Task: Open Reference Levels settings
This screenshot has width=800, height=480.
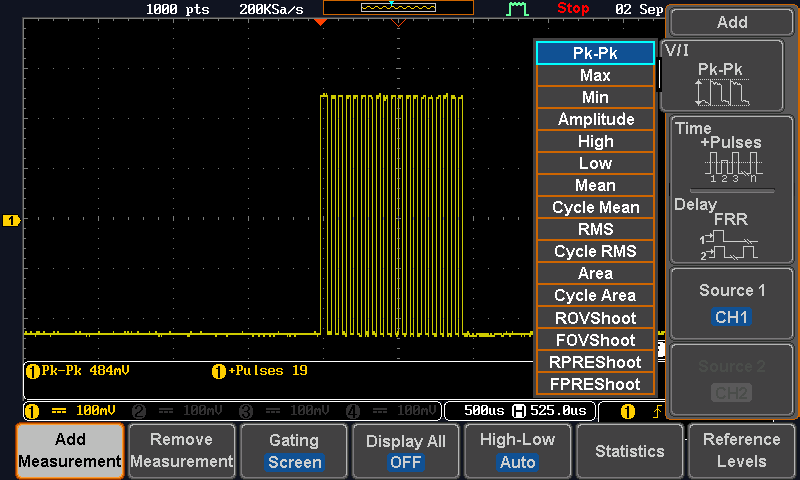Action: click(x=741, y=451)
